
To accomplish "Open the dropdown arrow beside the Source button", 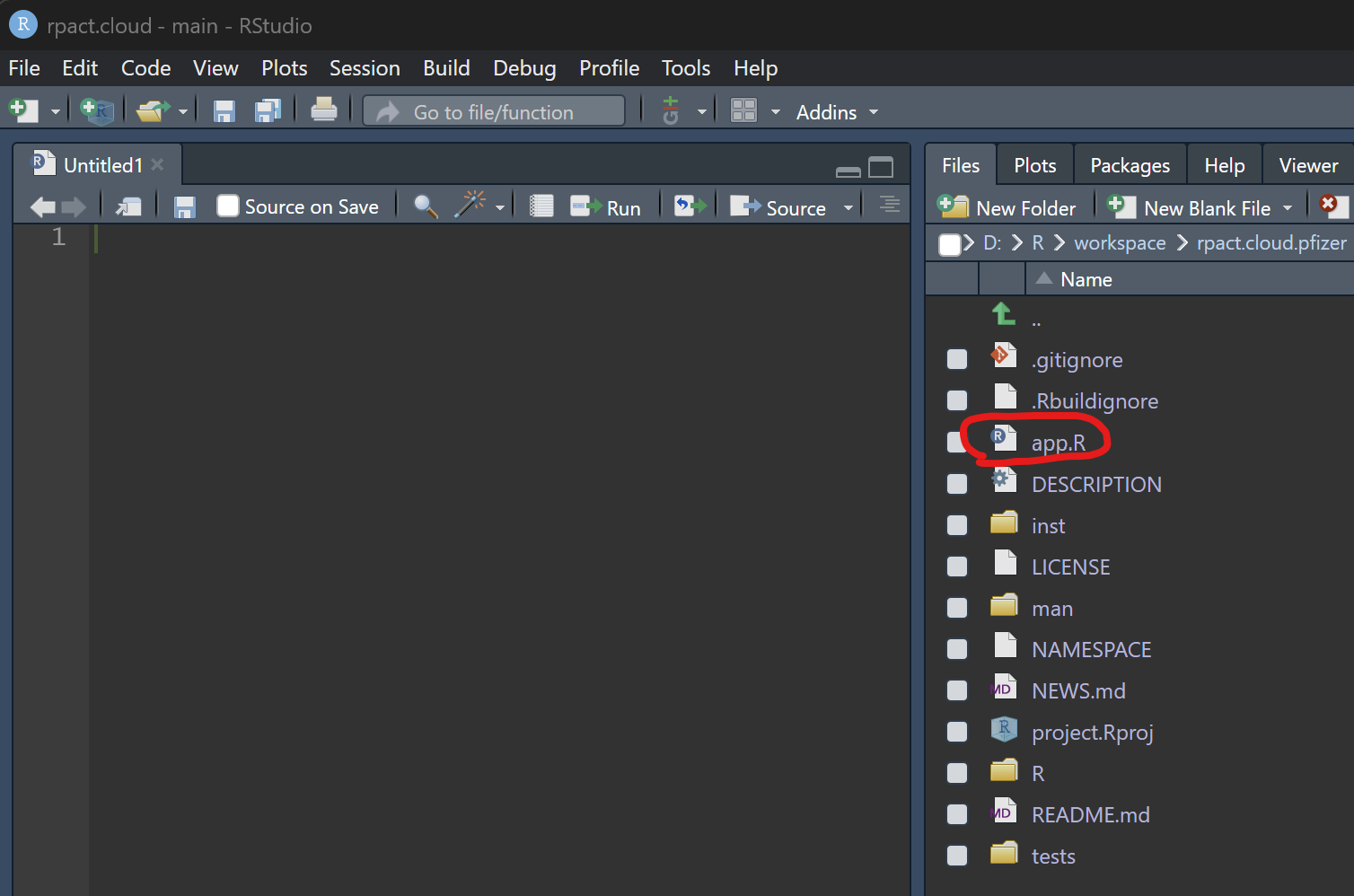I will coord(848,206).
